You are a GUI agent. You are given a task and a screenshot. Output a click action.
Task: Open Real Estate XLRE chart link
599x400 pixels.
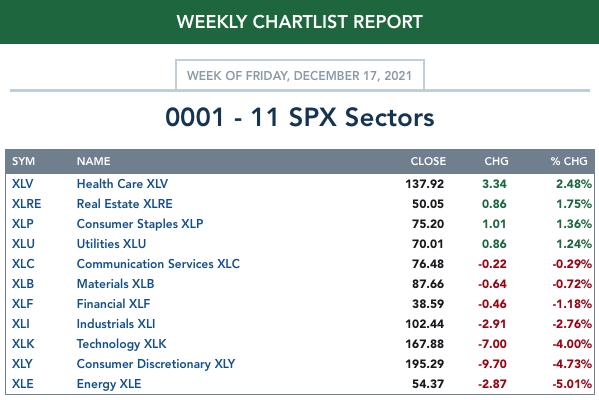click(125, 204)
